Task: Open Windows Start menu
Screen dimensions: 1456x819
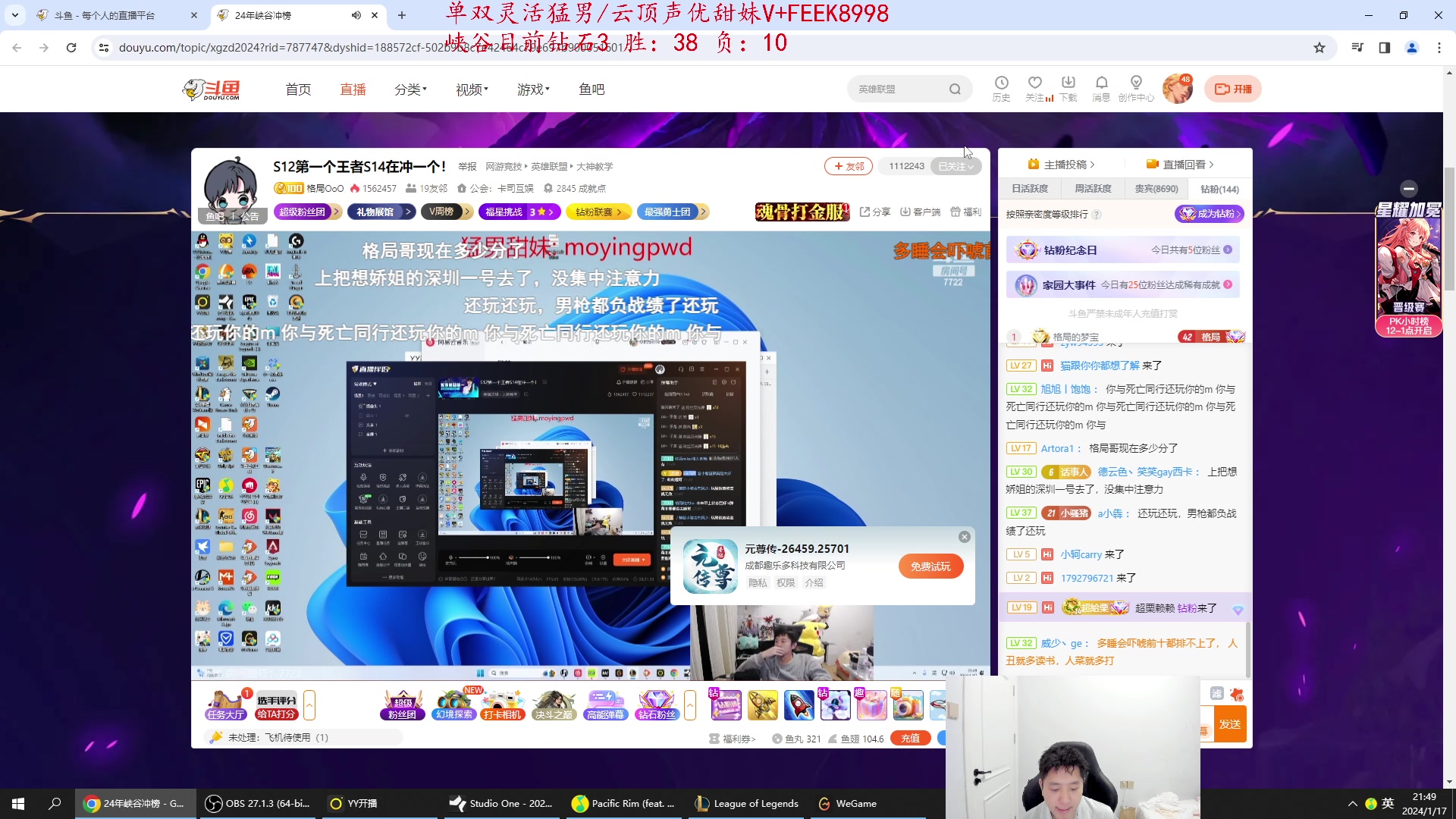Action: (x=18, y=804)
